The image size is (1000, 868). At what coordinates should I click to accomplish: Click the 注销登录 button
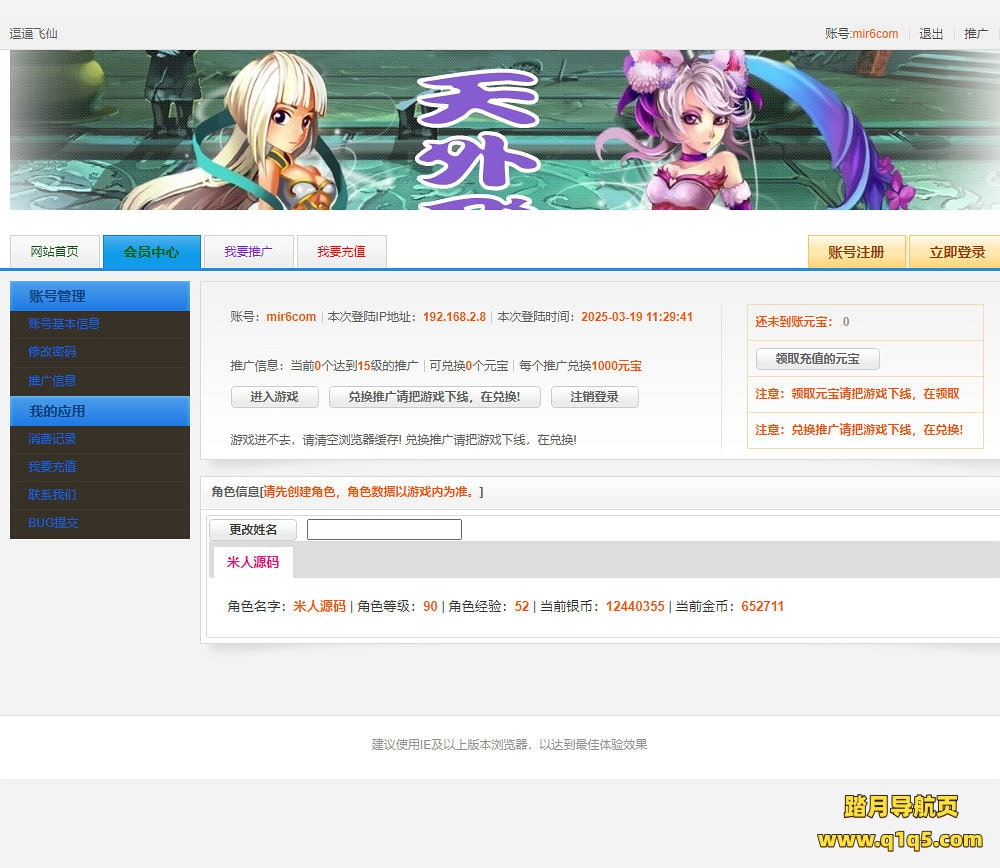click(594, 397)
